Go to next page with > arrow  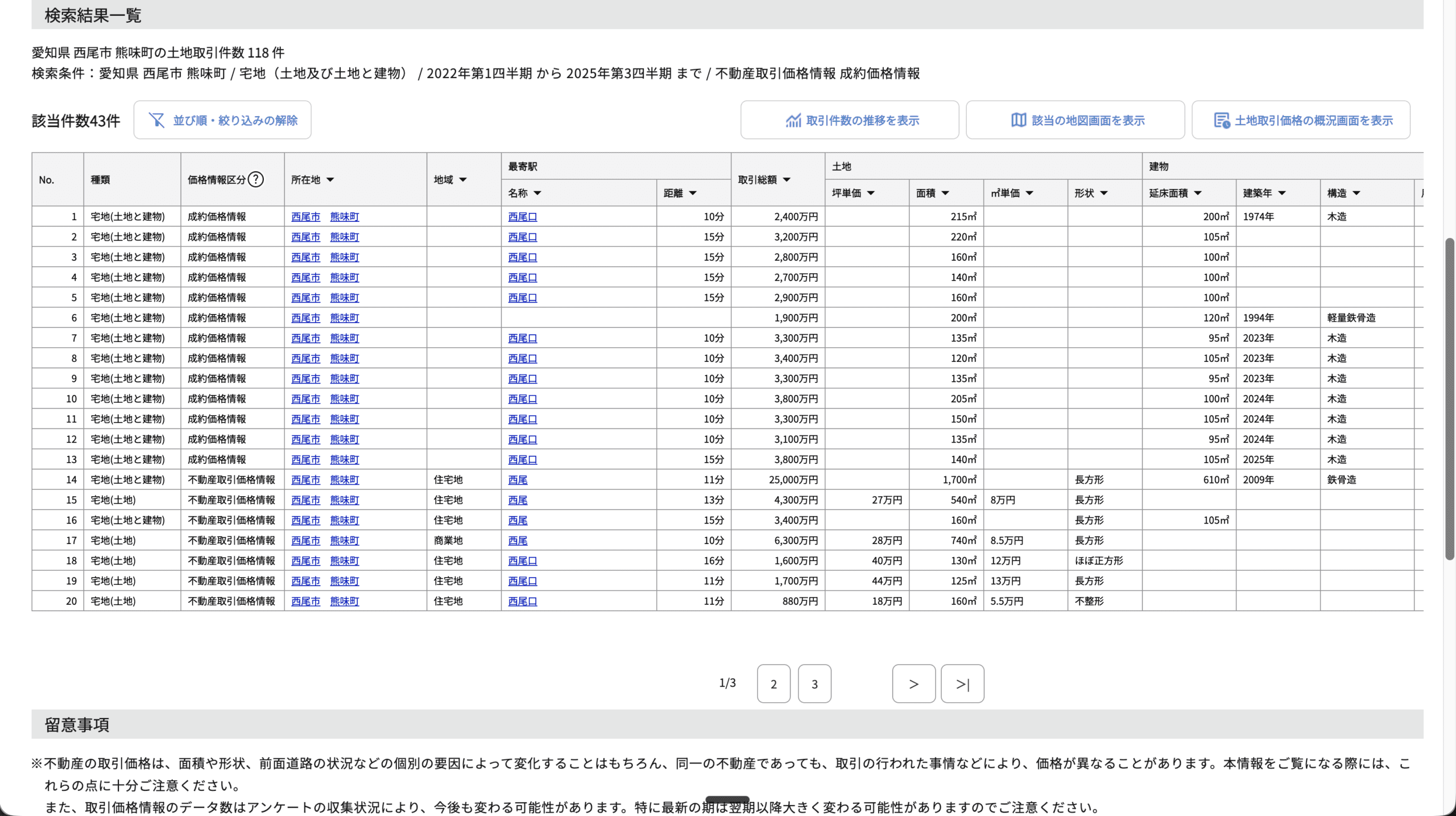click(913, 683)
